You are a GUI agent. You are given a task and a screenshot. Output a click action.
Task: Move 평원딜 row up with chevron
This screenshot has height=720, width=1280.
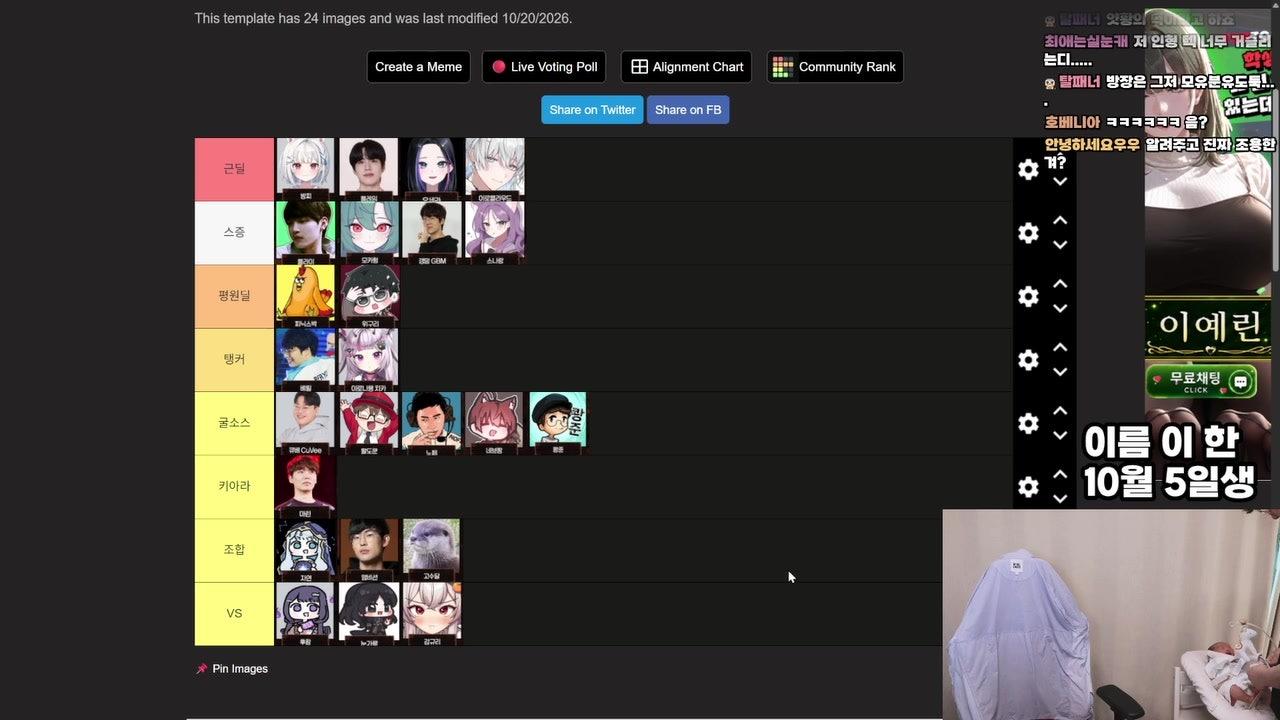tap(1060, 284)
